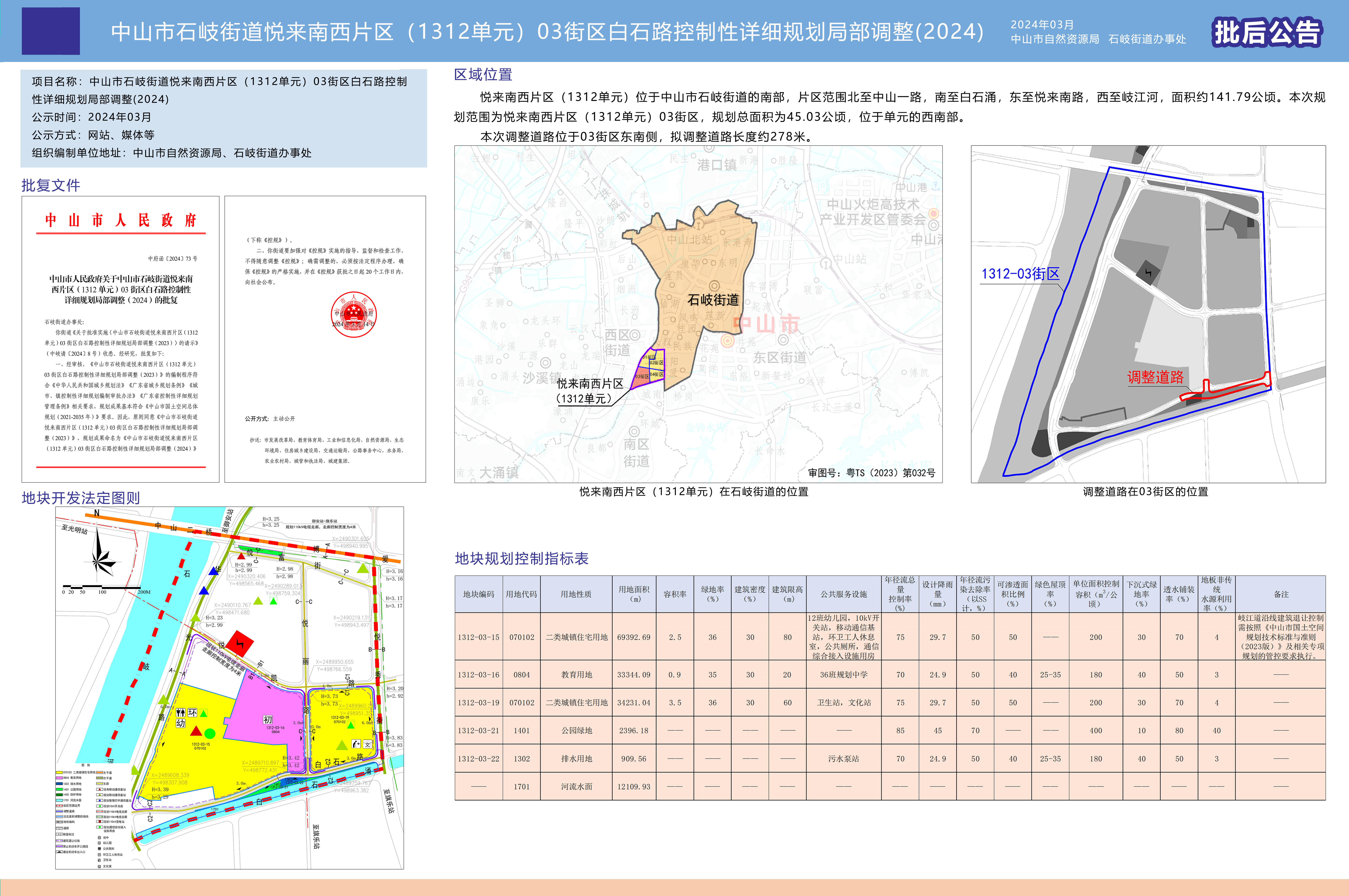
Task: Click the 环 sanitation worker rest station icon
Action: tap(193, 712)
